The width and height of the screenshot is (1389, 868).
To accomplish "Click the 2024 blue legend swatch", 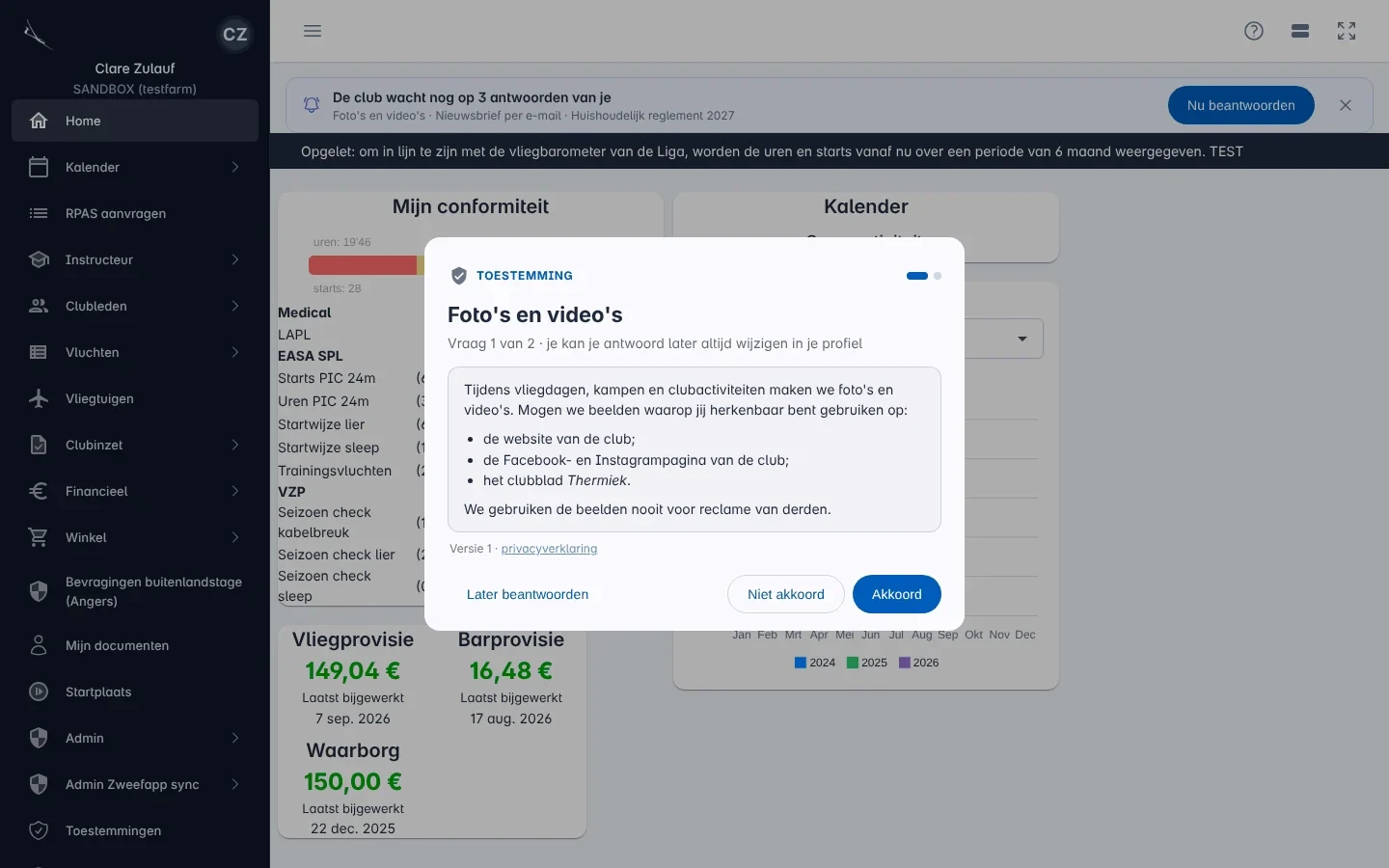I will (x=801, y=663).
